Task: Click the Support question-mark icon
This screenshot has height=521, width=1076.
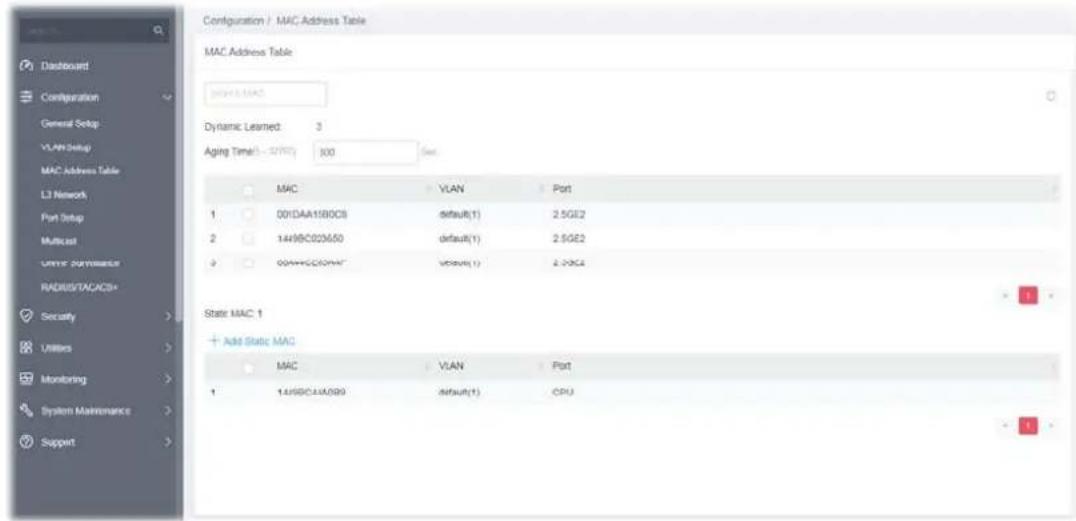Action: (27, 441)
